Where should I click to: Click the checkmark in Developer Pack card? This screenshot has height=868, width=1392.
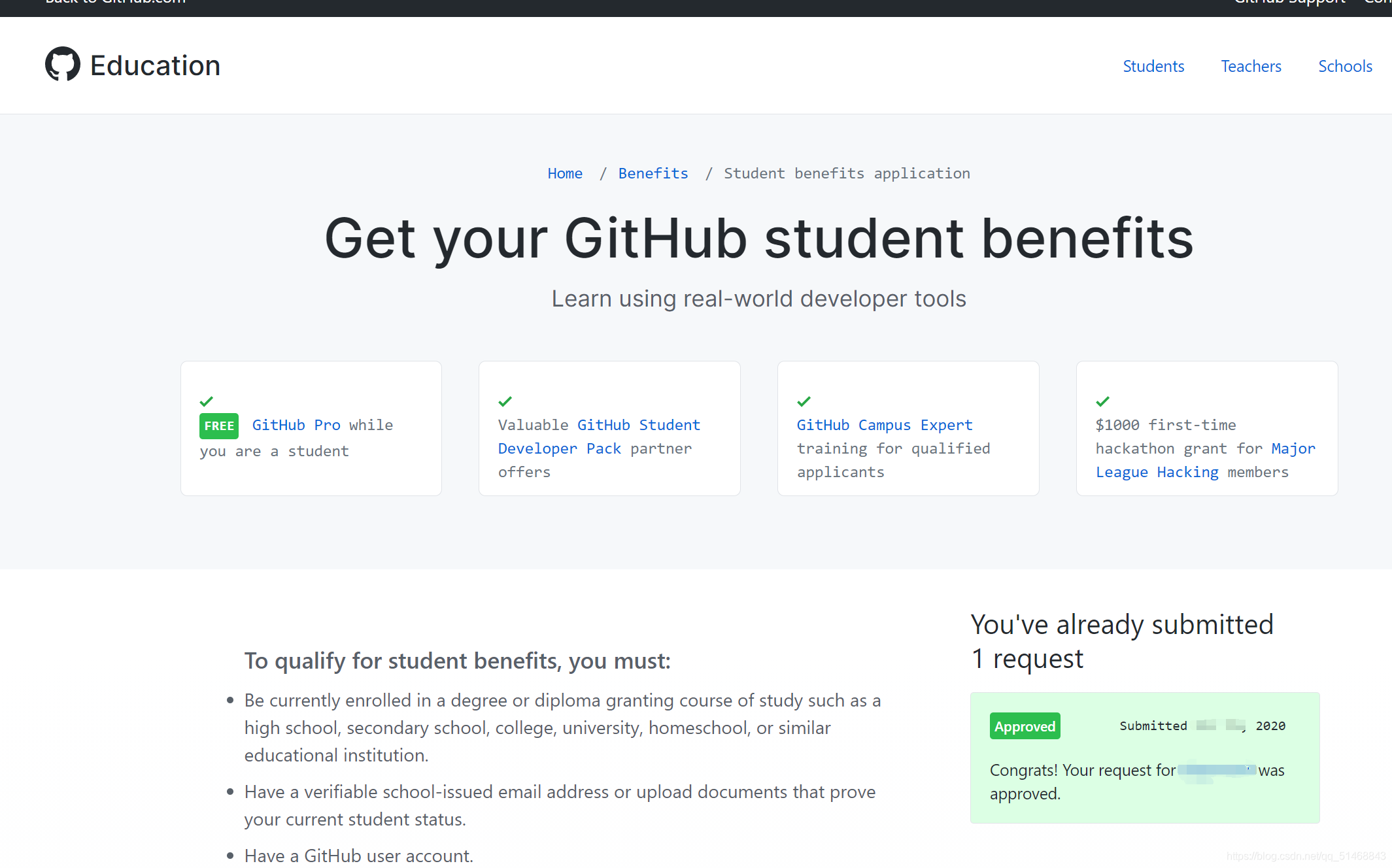pyautogui.click(x=505, y=401)
